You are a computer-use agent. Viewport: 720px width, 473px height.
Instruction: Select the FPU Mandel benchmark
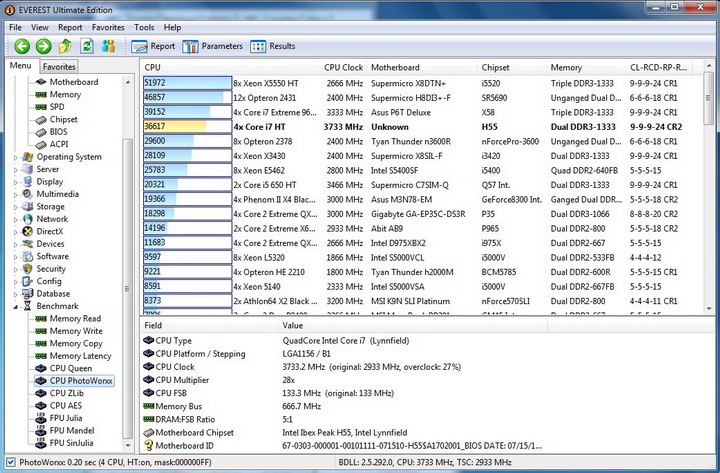(x=65, y=430)
